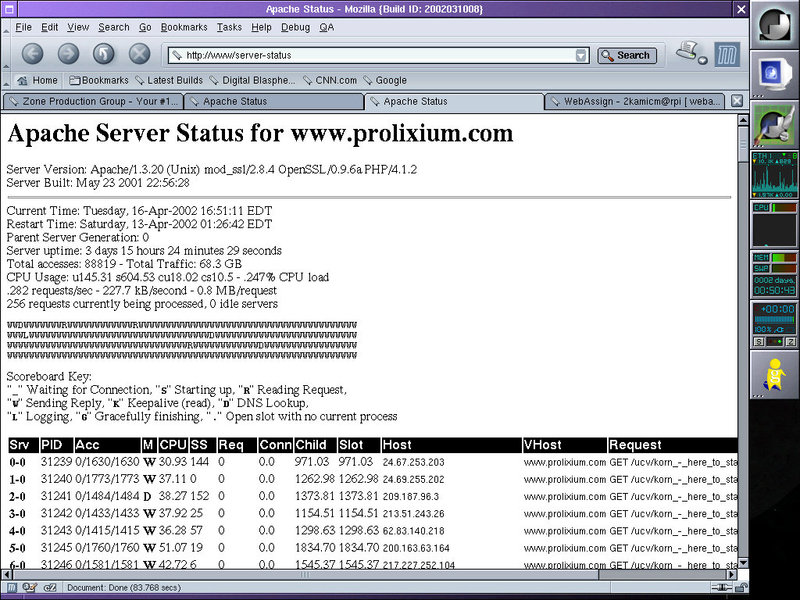Click the Search button beside URL bar
Image resolution: width=800 pixels, height=600 pixels.
pyautogui.click(x=627, y=55)
